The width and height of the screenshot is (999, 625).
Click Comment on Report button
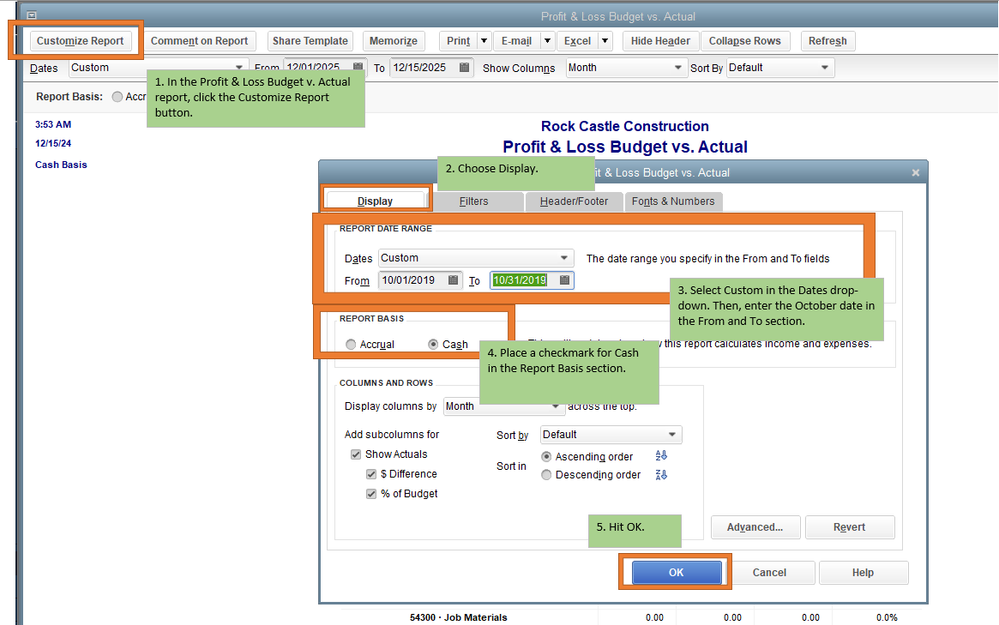coord(199,41)
